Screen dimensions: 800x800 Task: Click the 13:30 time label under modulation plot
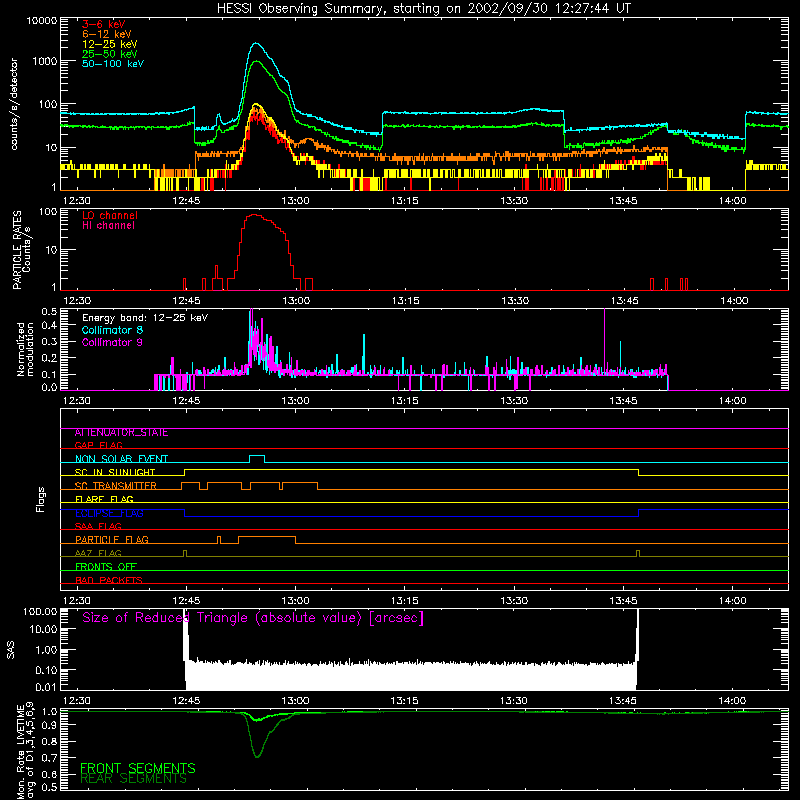pyautogui.click(x=514, y=401)
